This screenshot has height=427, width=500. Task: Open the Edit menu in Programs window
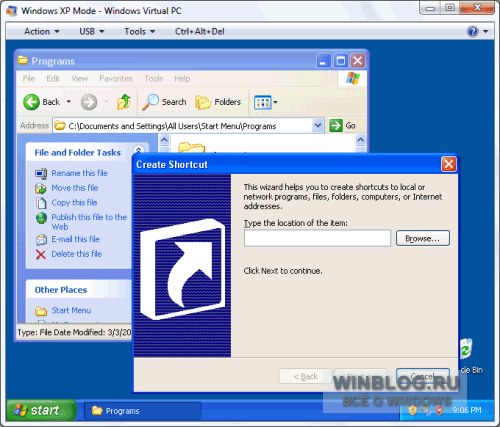(53, 79)
